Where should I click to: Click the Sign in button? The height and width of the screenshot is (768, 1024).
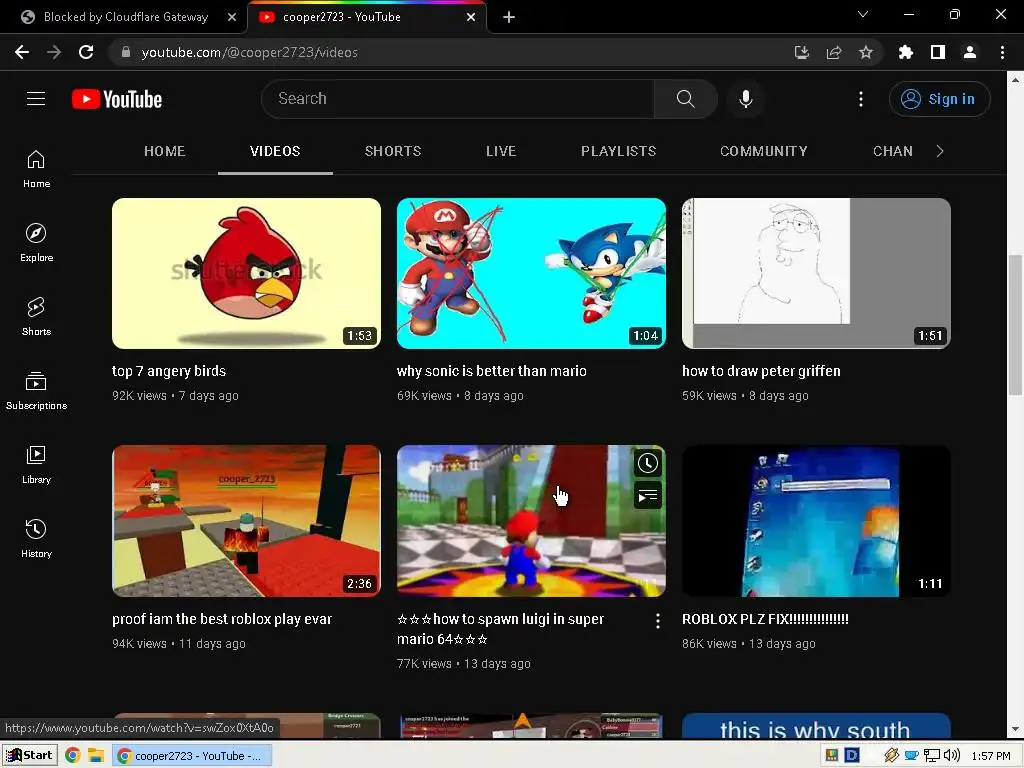[939, 99]
